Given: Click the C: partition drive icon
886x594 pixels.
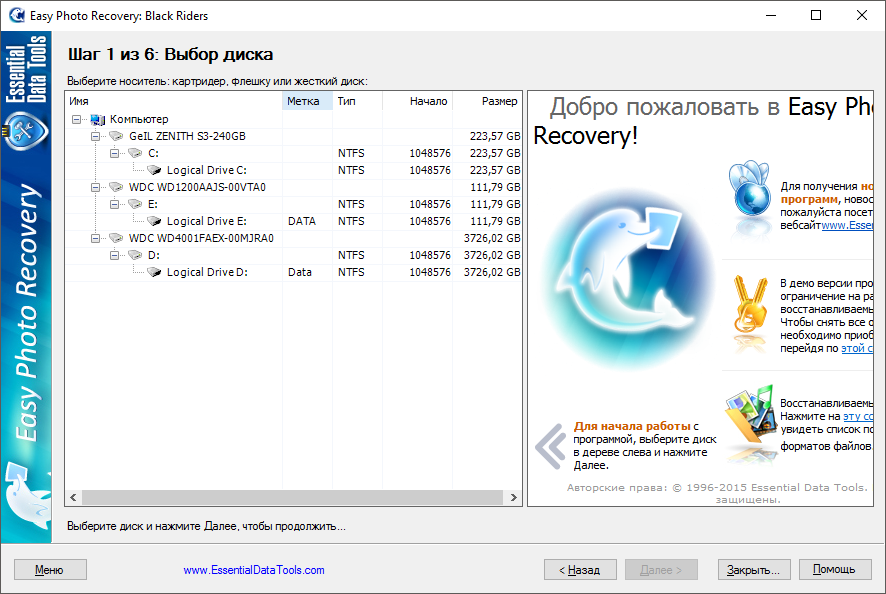Looking at the screenshot, I should click(135, 153).
